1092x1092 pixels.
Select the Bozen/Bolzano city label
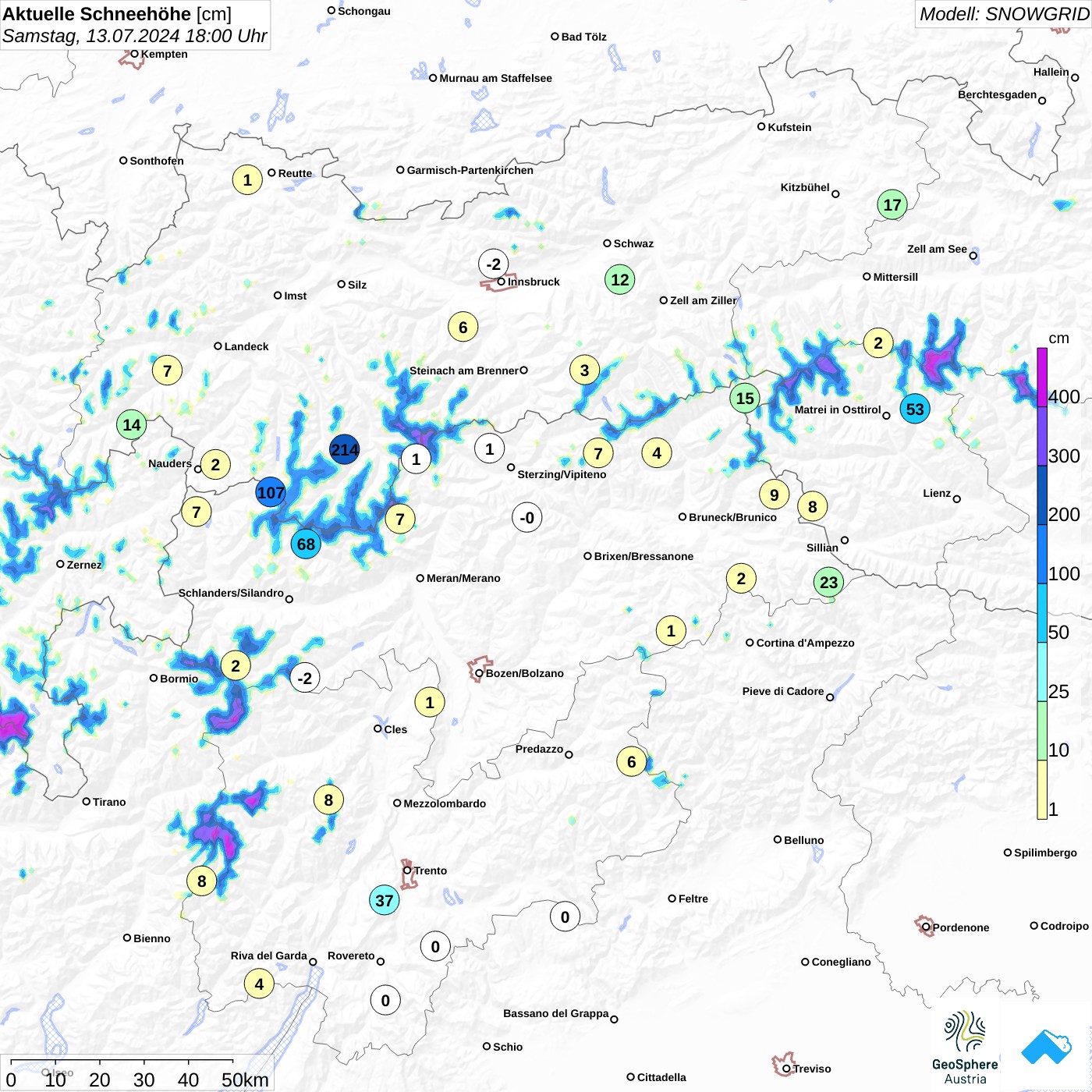pos(525,673)
